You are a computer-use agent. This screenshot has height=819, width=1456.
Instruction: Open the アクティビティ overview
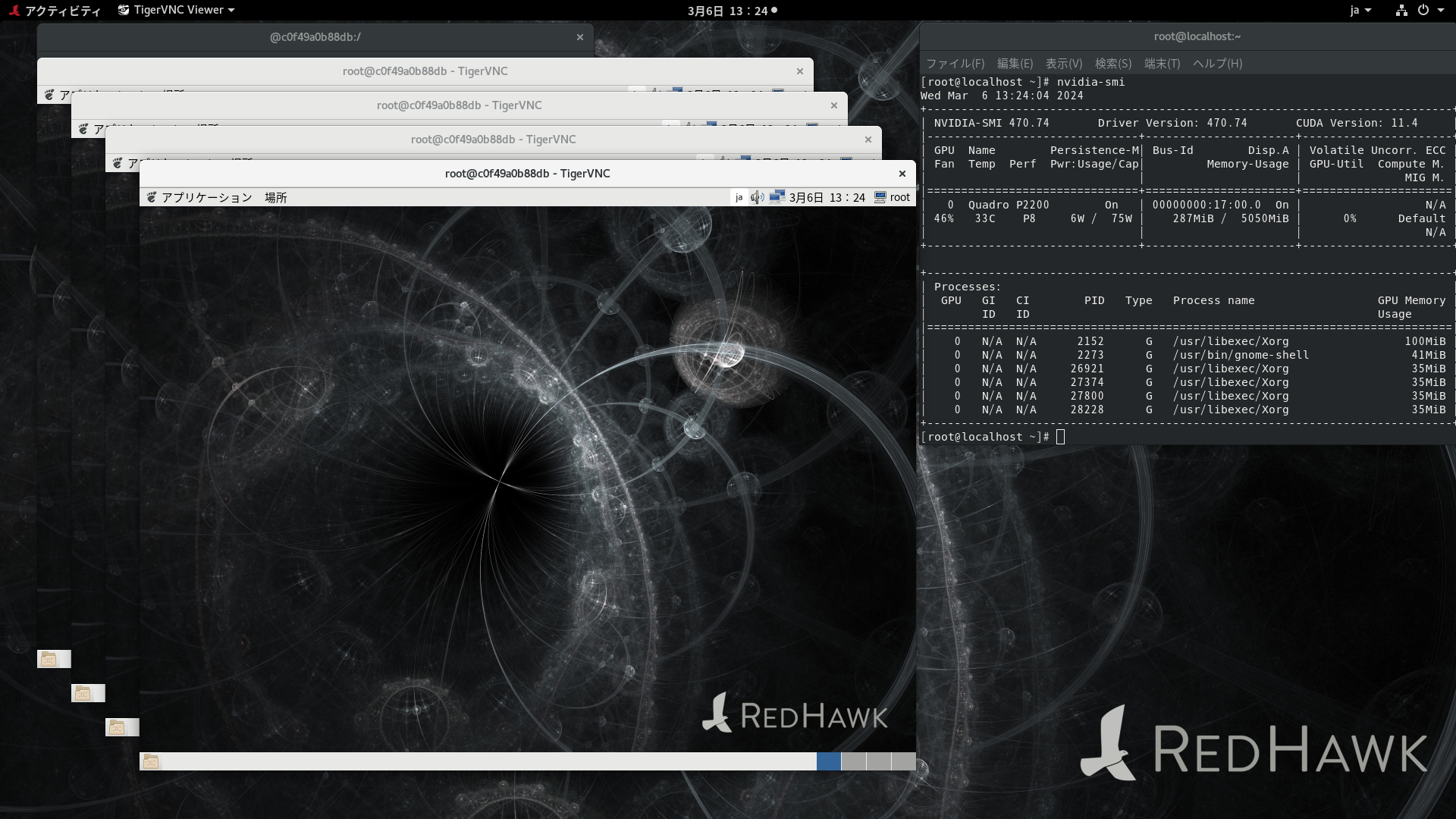[55, 11]
